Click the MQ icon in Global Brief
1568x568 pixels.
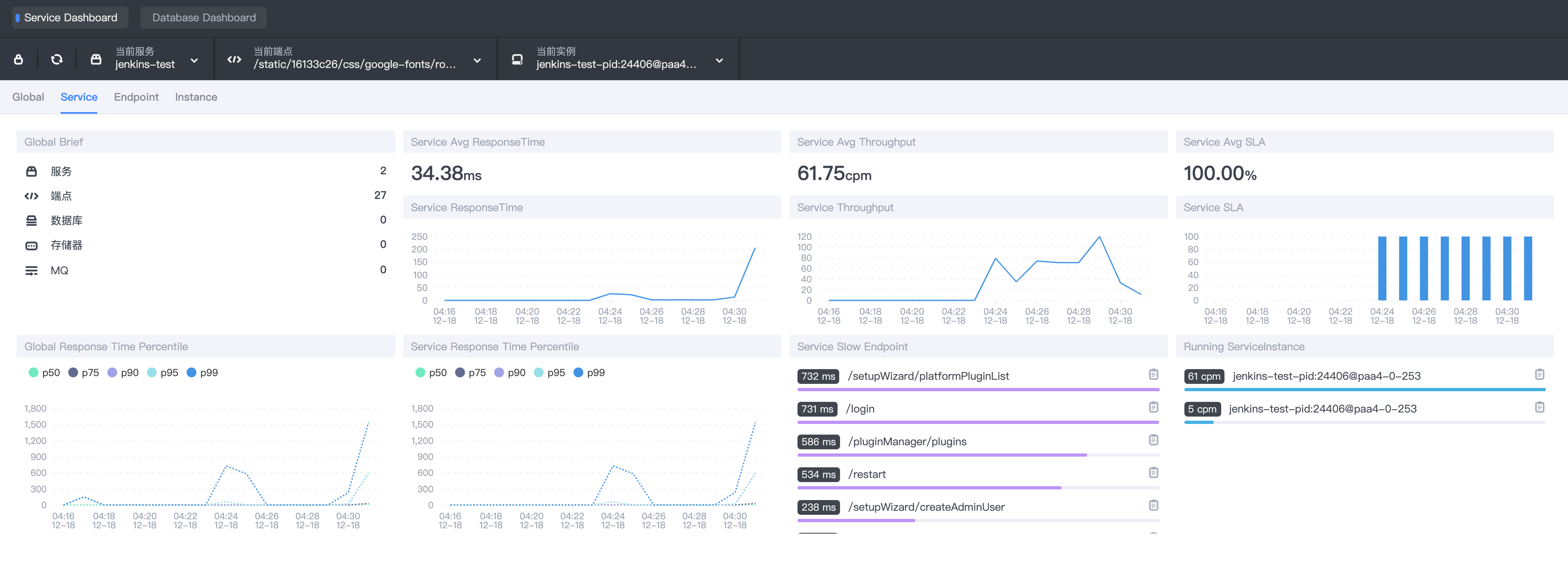point(31,270)
